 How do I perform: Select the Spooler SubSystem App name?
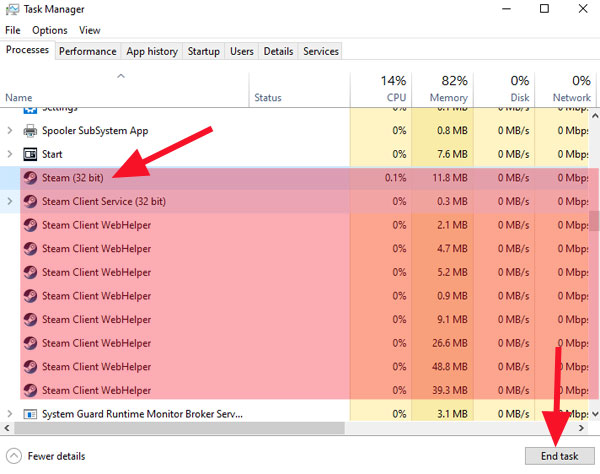[x=95, y=131]
